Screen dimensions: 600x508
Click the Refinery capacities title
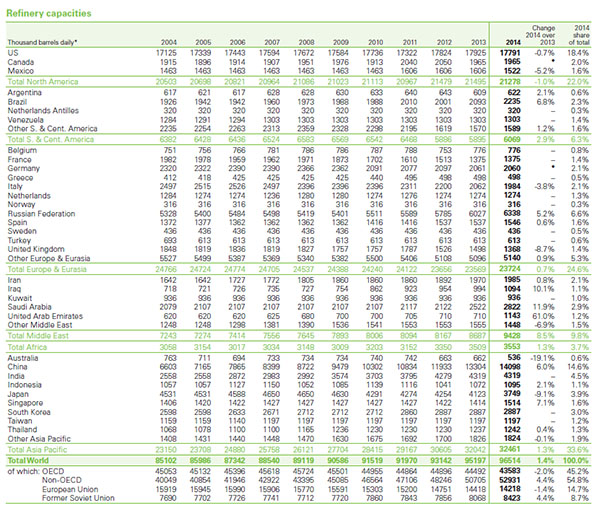(x=46, y=10)
